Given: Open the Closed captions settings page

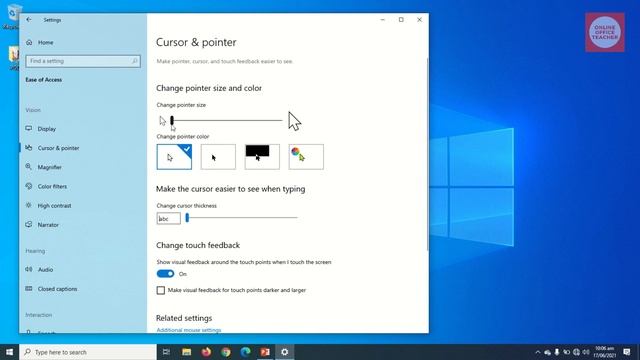Looking at the screenshot, I should point(57,289).
